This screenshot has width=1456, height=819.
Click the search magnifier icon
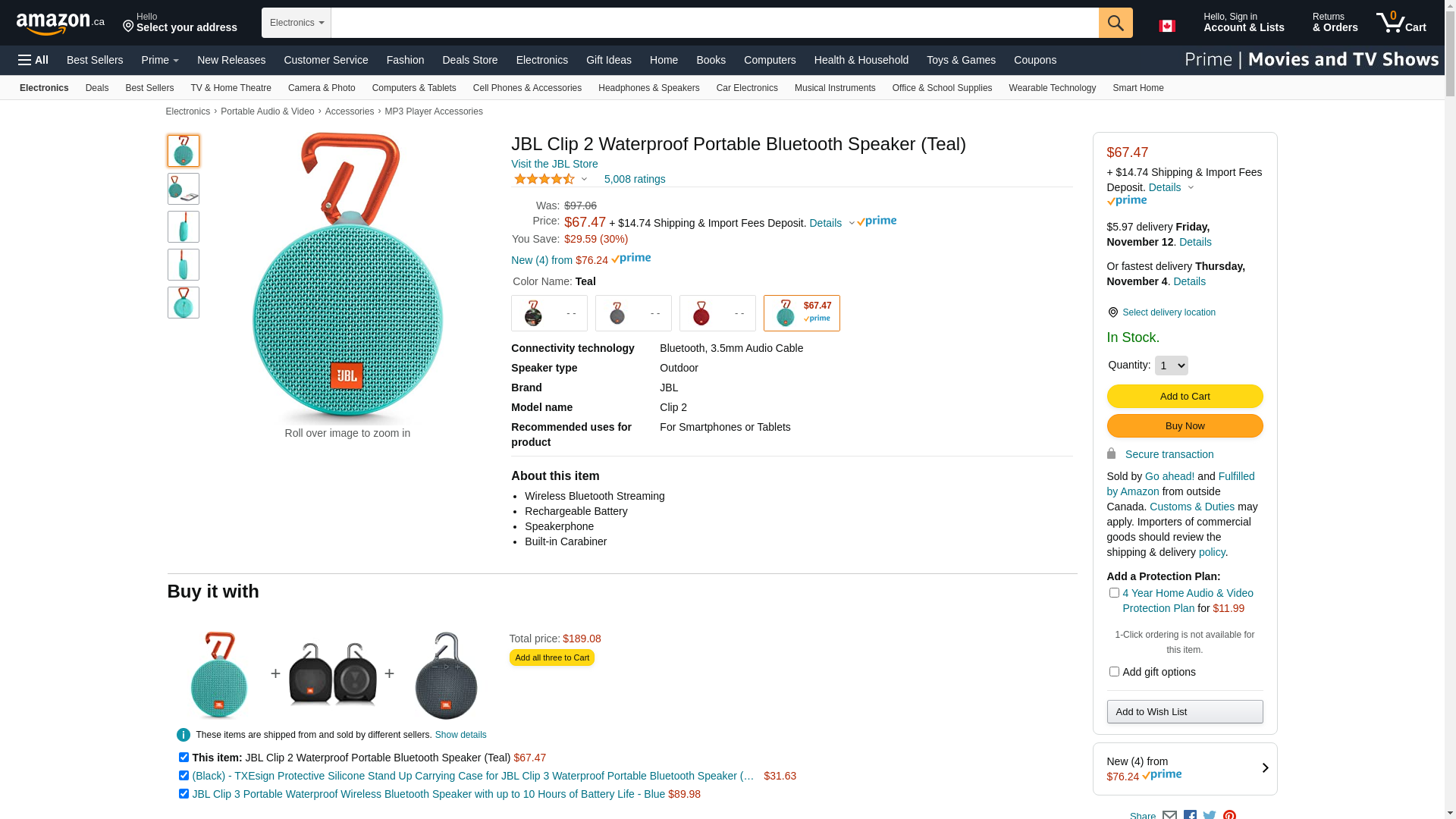(1115, 23)
